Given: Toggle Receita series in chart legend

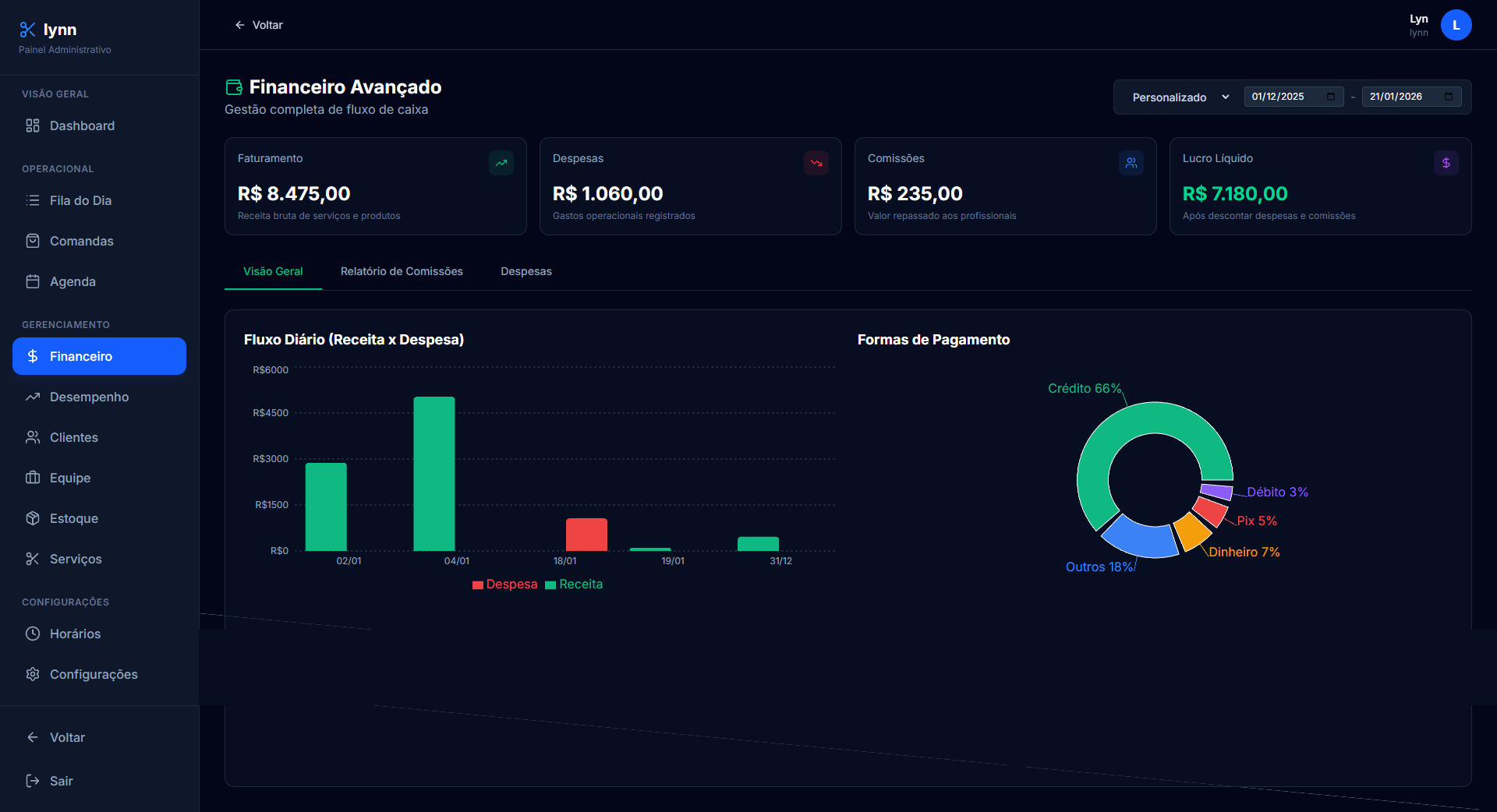Looking at the screenshot, I should [574, 584].
